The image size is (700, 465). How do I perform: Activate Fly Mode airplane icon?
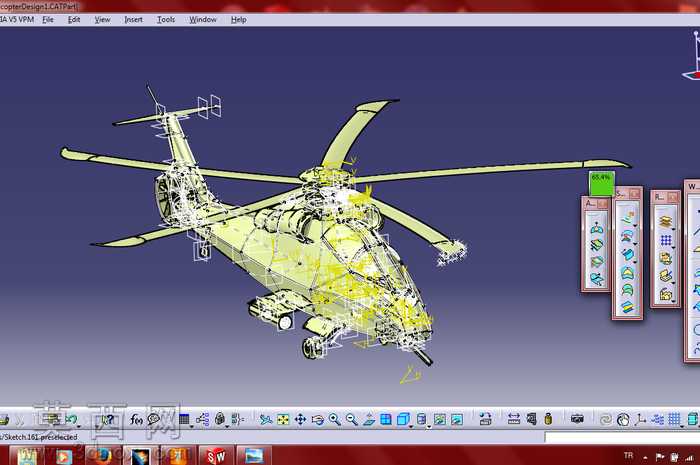coord(266,419)
